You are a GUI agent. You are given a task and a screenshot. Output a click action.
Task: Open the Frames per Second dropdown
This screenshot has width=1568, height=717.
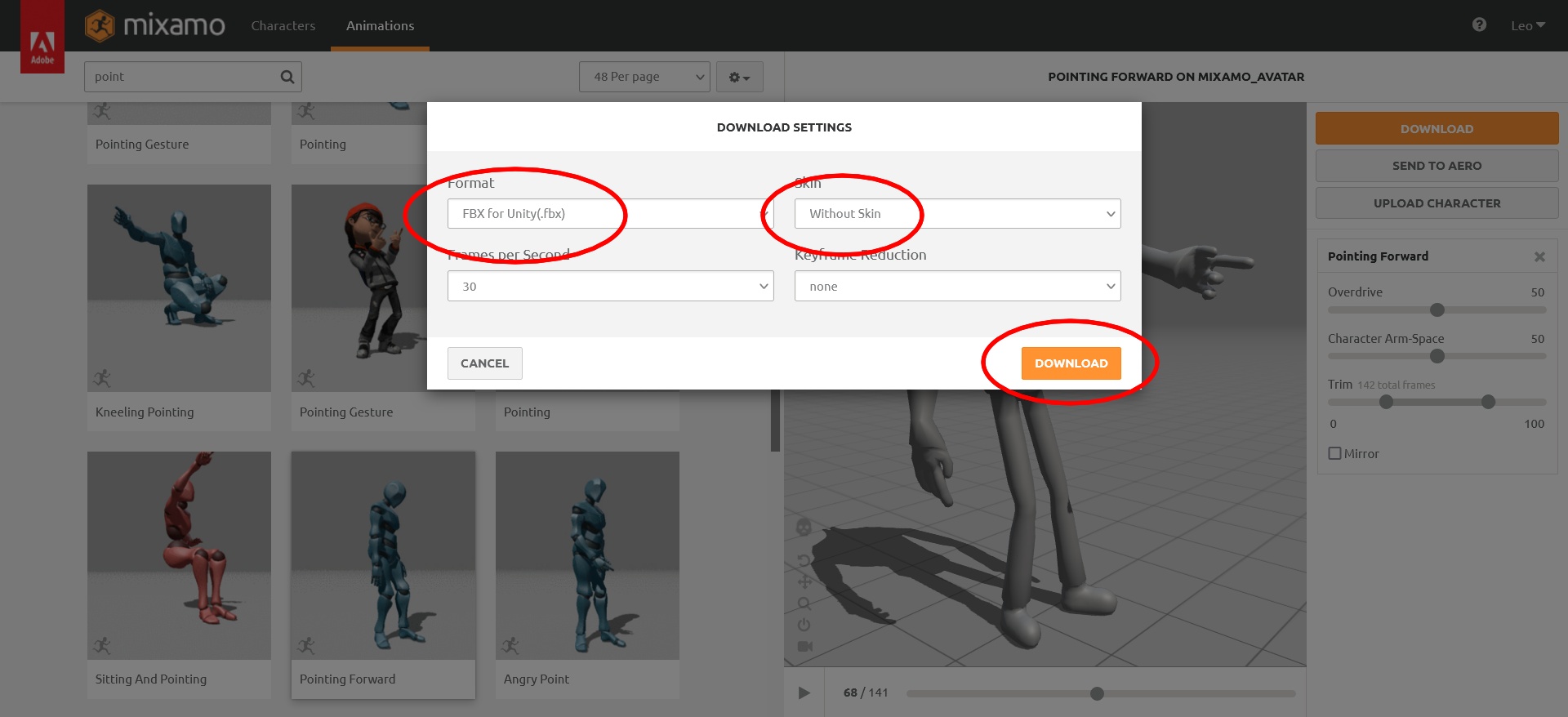tap(610, 286)
